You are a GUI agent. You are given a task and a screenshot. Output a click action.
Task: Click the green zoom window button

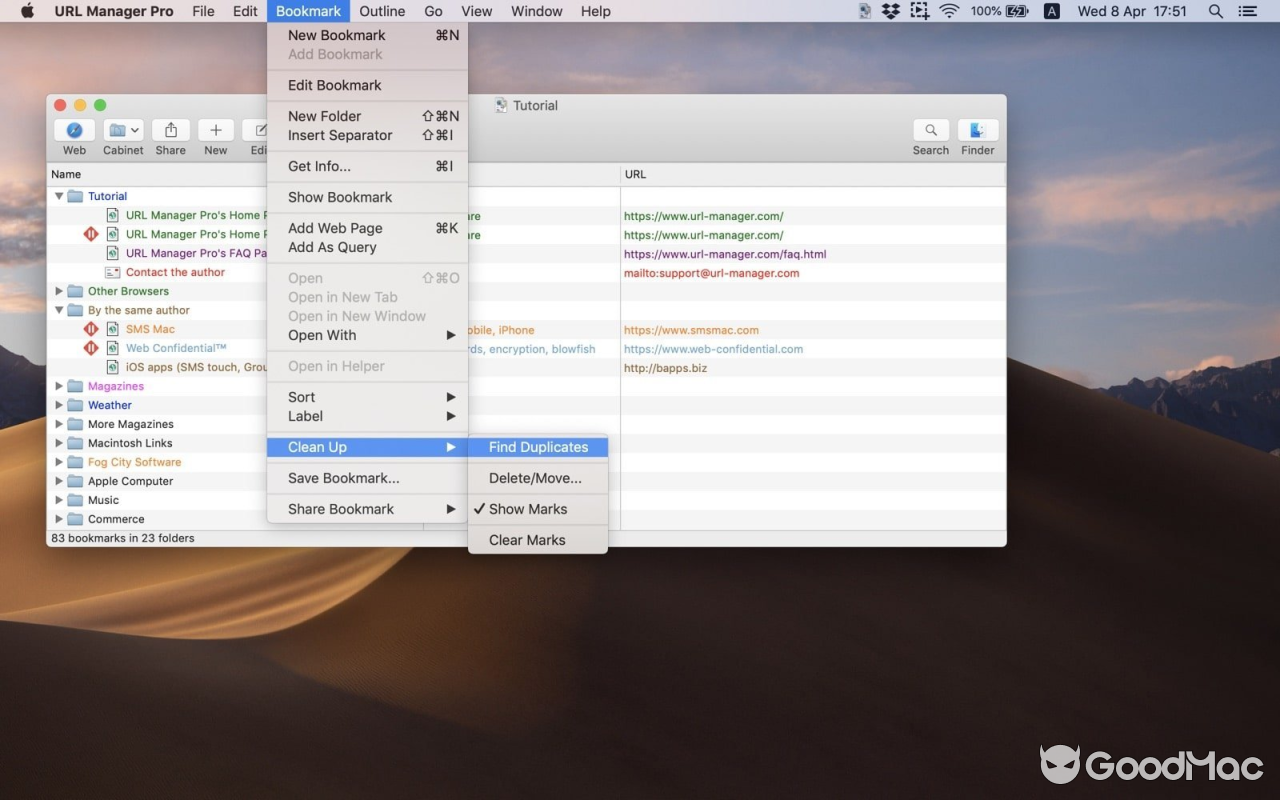(x=100, y=104)
